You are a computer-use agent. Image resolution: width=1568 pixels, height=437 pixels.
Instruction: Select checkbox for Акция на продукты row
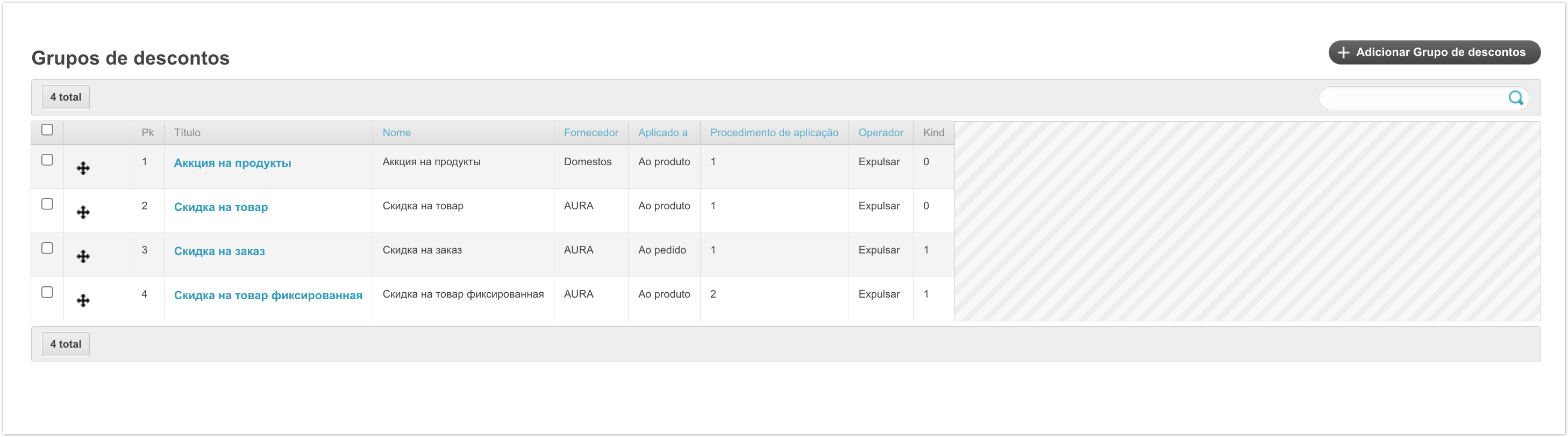[x=47, y=160]
